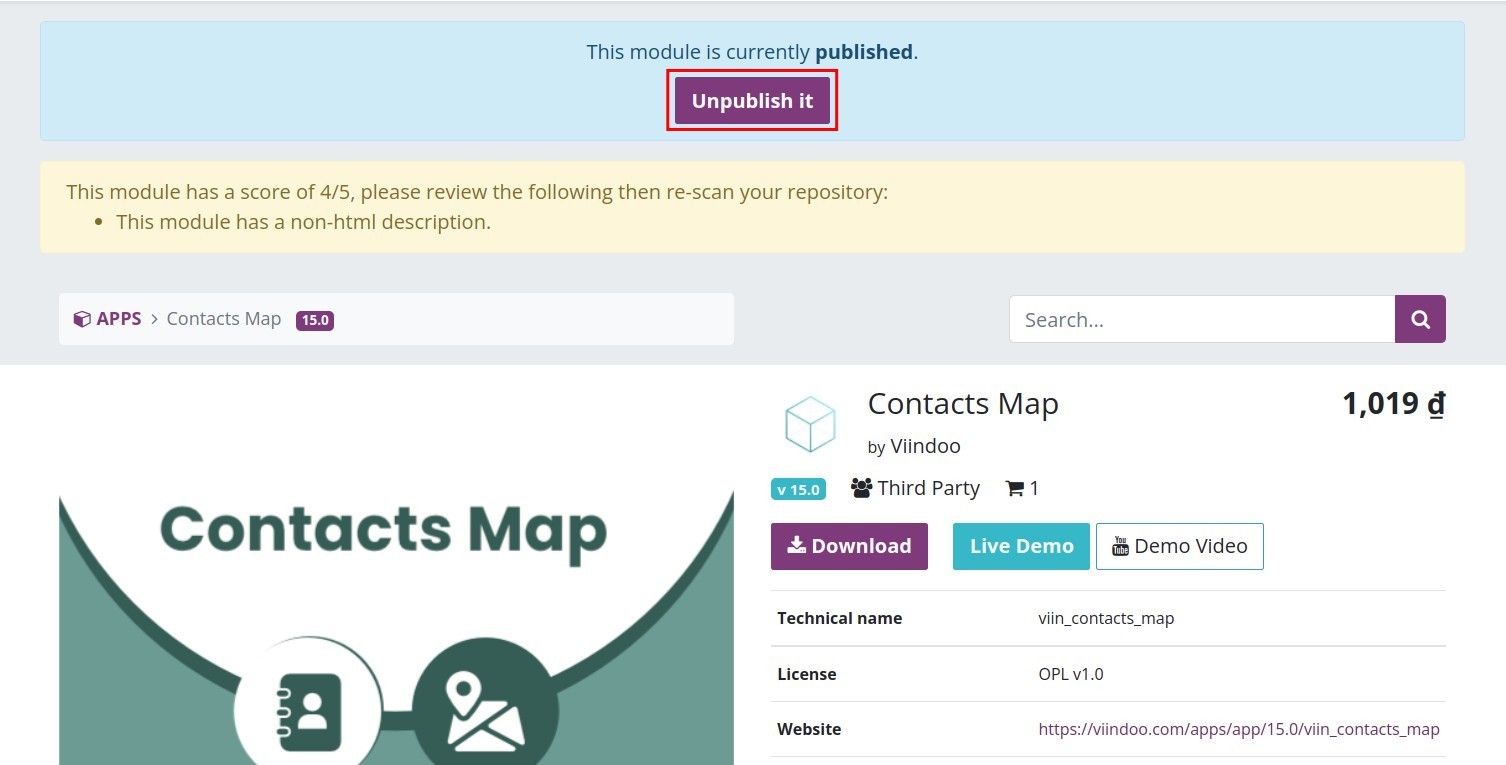1506x765 pixels.
Task: Click the magnifier search icon button
Action: [x=1420, y=319]
